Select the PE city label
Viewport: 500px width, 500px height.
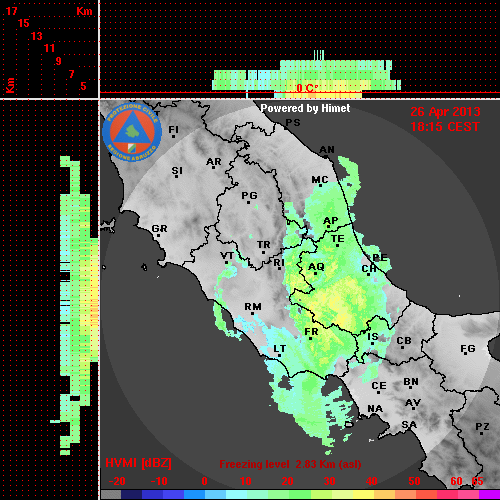coord(380,257)
